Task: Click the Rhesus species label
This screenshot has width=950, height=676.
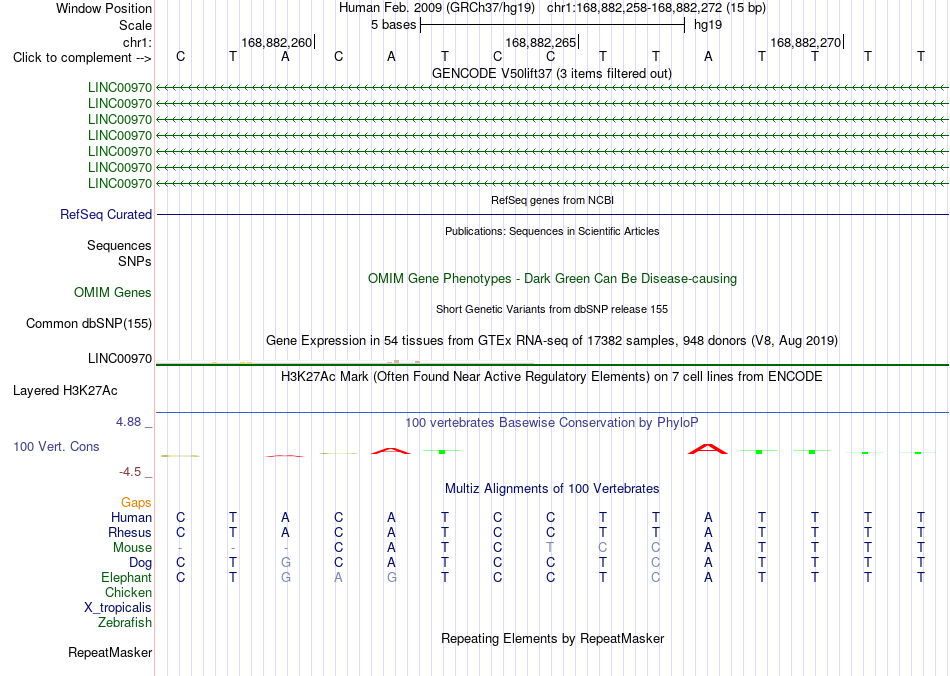Action: [130, 532]
